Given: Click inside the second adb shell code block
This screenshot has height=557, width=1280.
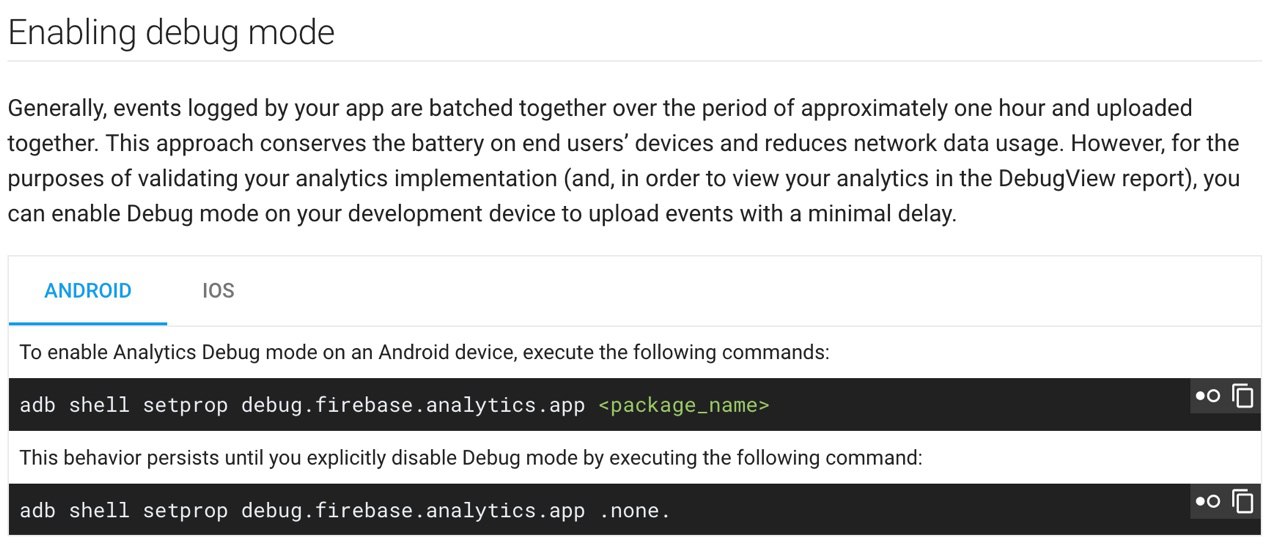Looking at the screenshot, I should point(900,511).
